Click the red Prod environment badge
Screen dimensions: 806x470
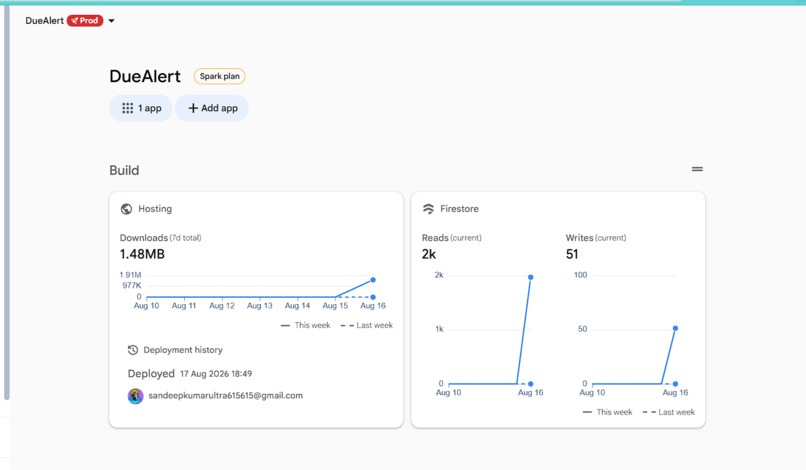85,21
